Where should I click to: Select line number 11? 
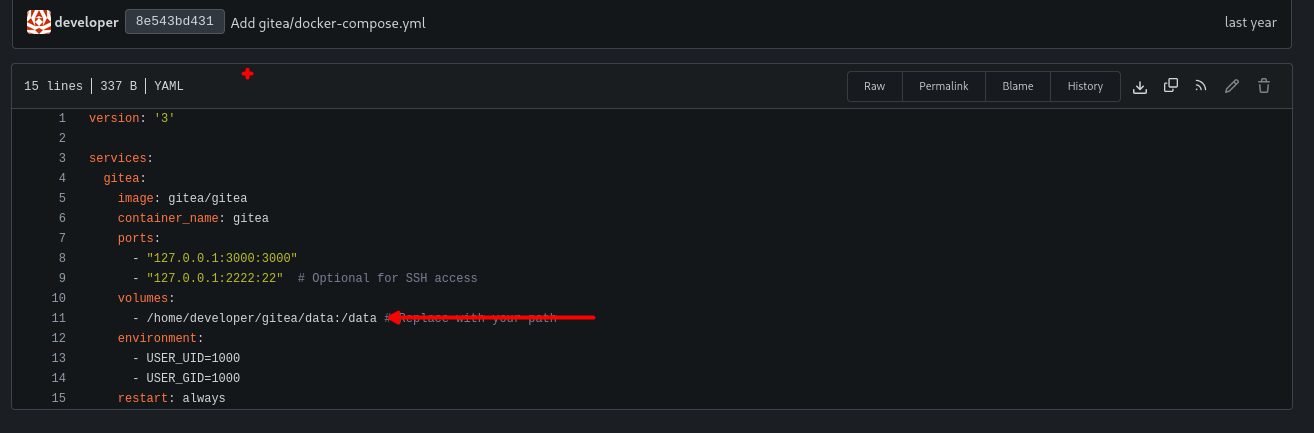click(x=58, y=318)
